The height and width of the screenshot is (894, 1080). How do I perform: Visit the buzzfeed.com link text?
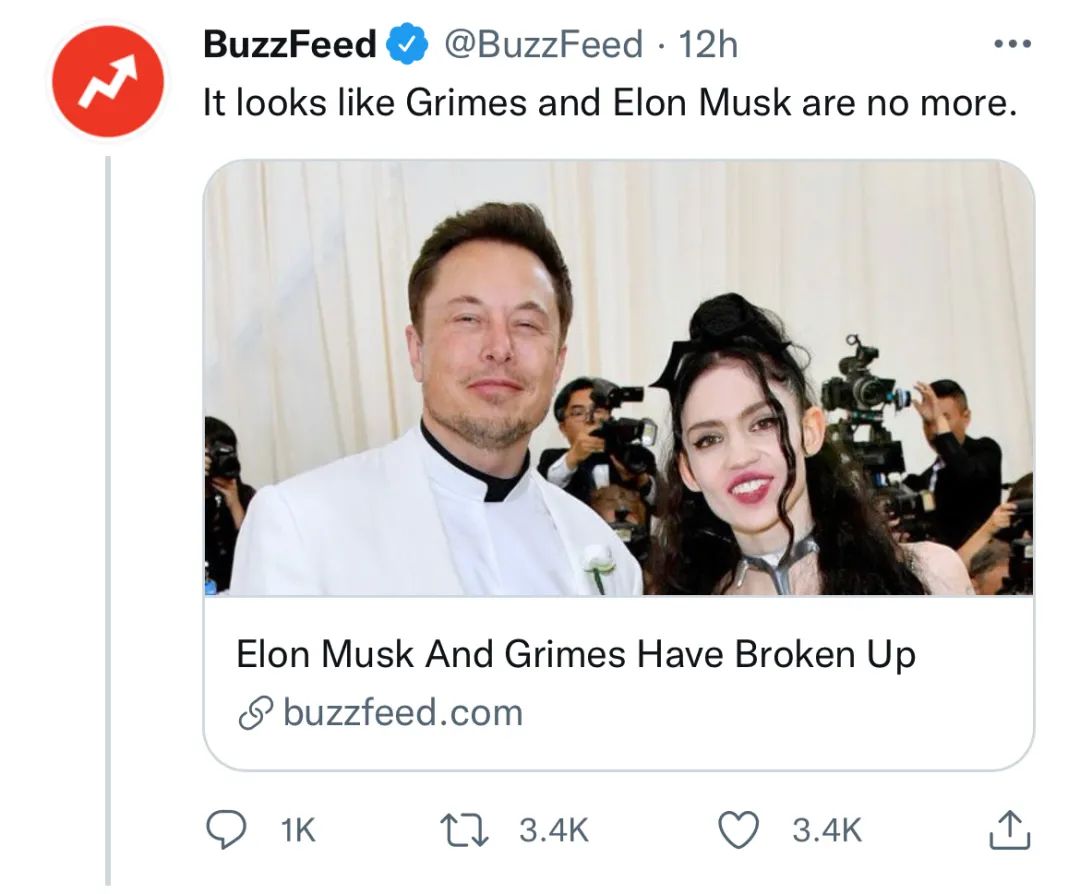point(403,713)
